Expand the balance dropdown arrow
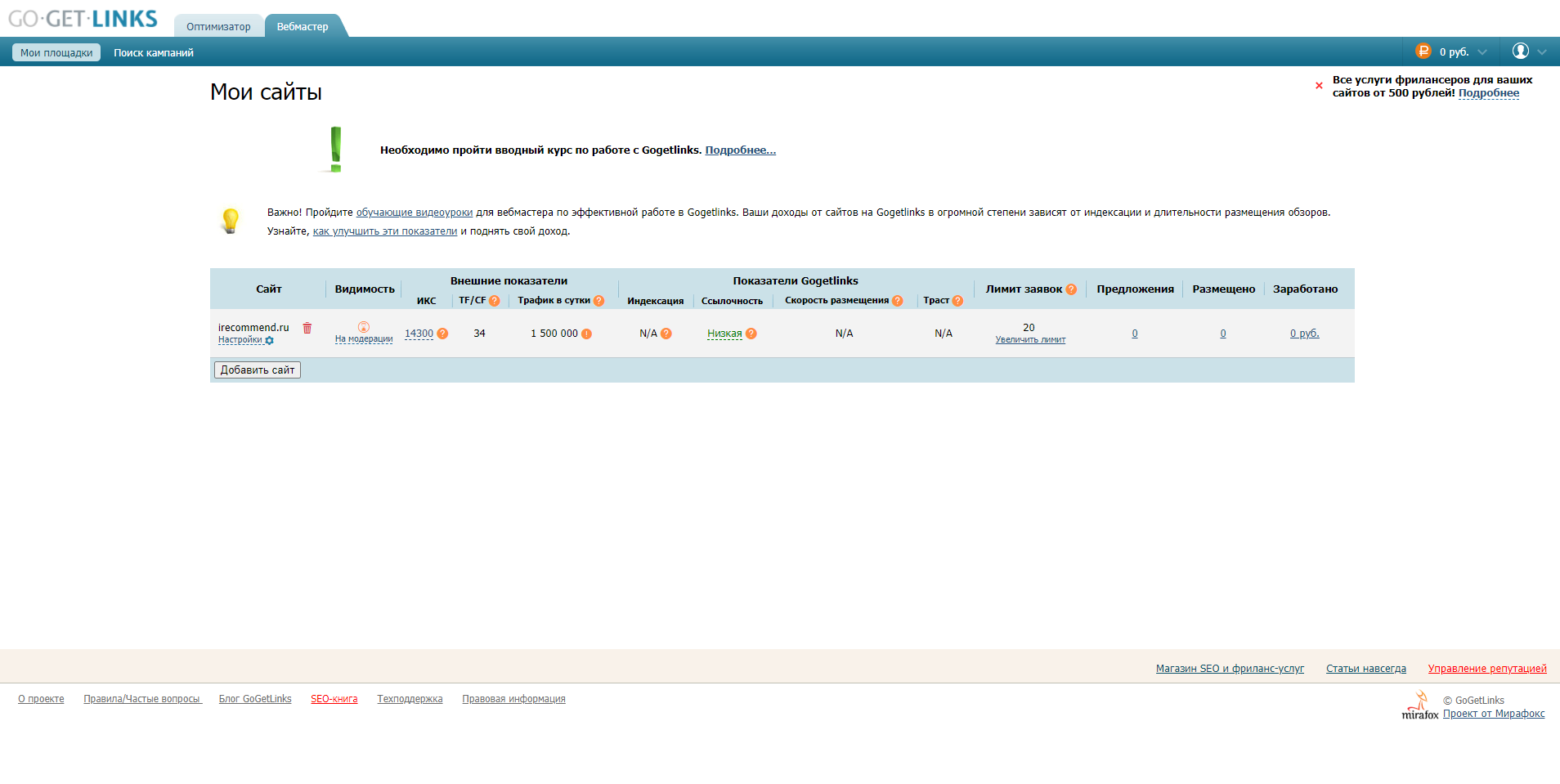This screenshot has width=1560, height=784. click(x=1482, y=52)
